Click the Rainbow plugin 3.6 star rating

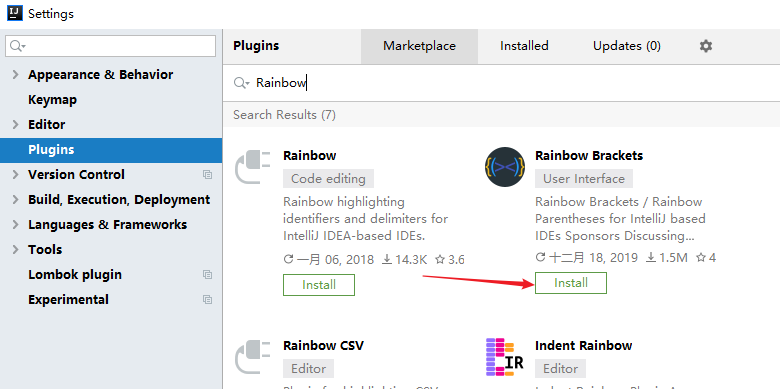point(450,260)
